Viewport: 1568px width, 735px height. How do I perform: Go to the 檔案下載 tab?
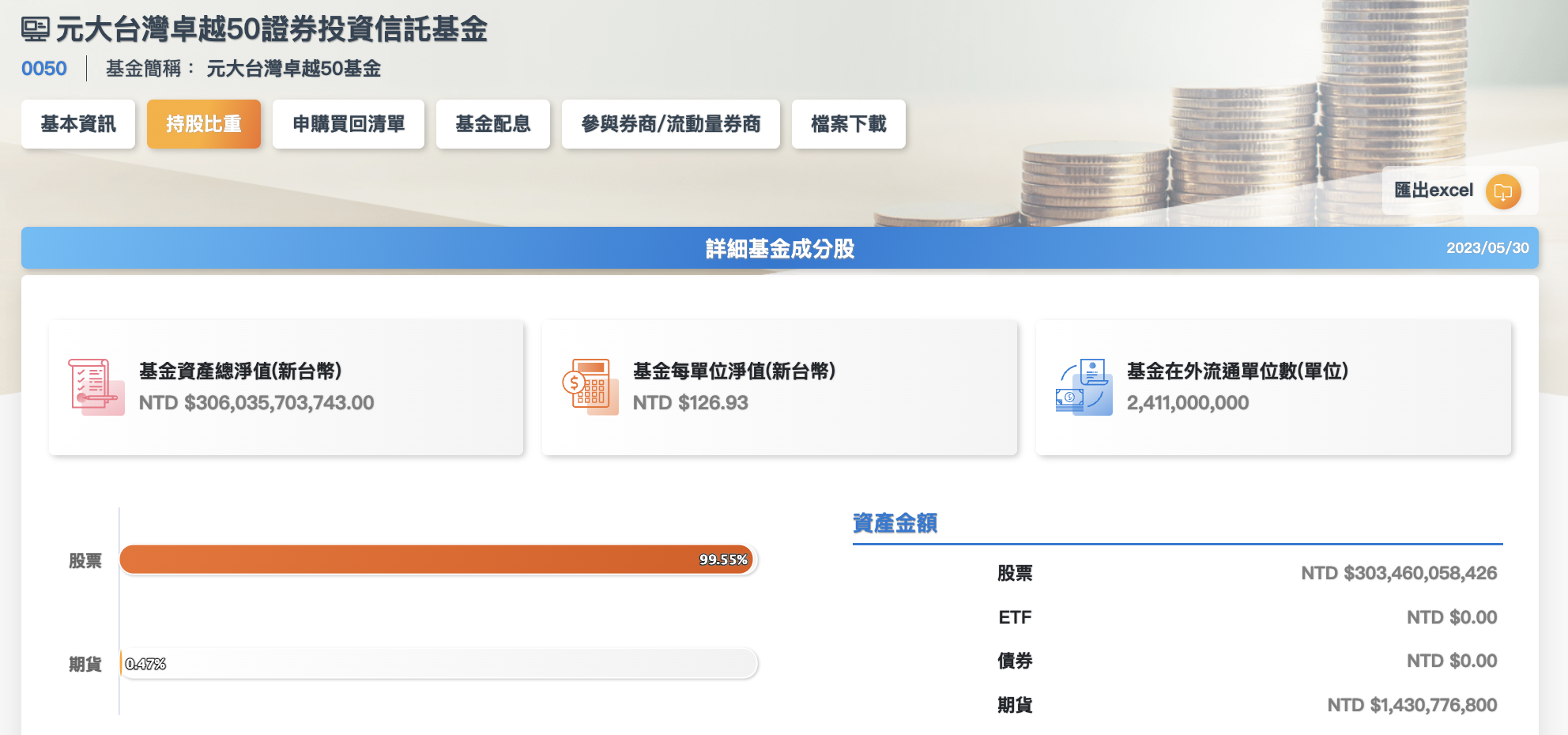click(849, 124)
